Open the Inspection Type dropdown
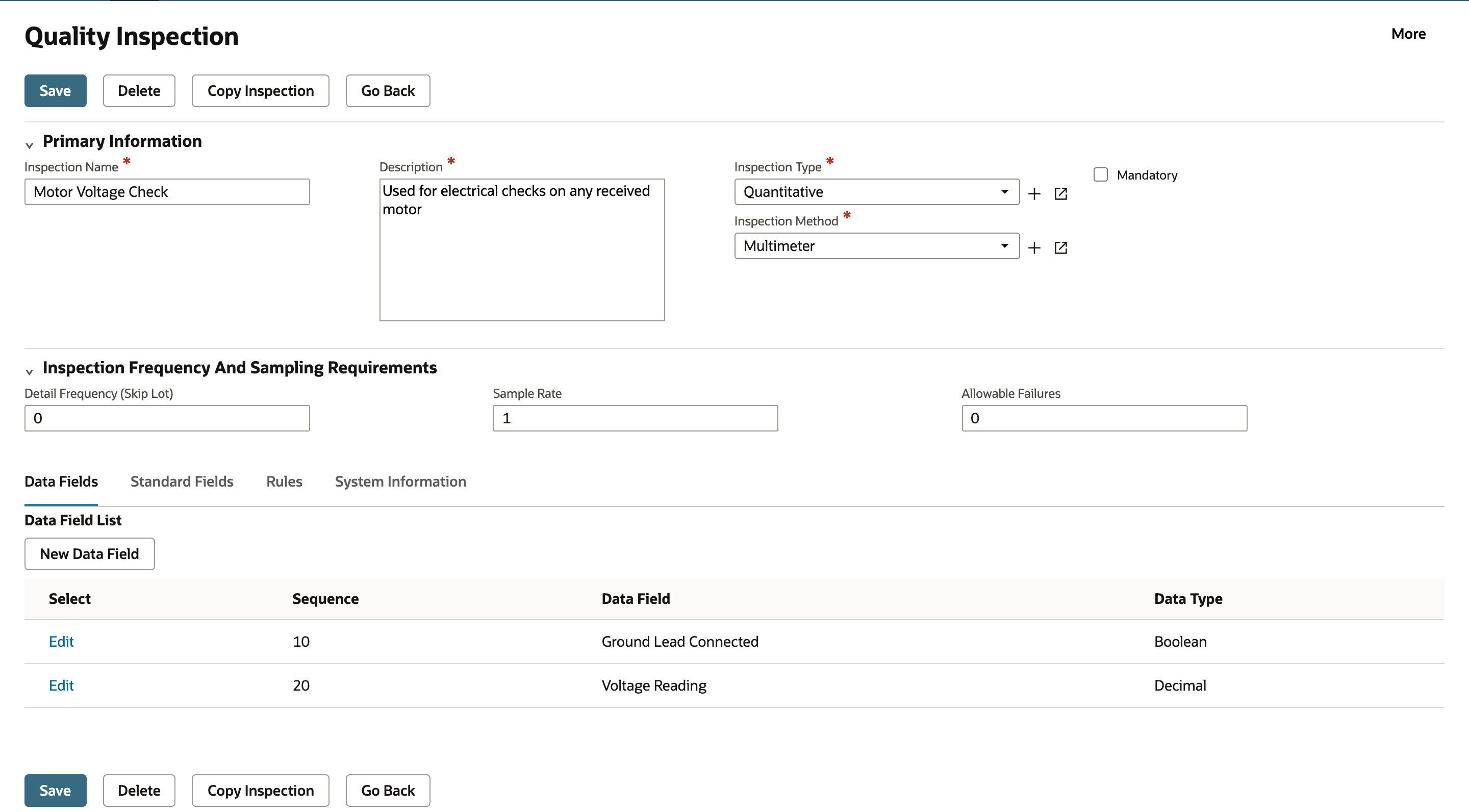This screenshot has width=1469, height=812. [x=876, y=192]
